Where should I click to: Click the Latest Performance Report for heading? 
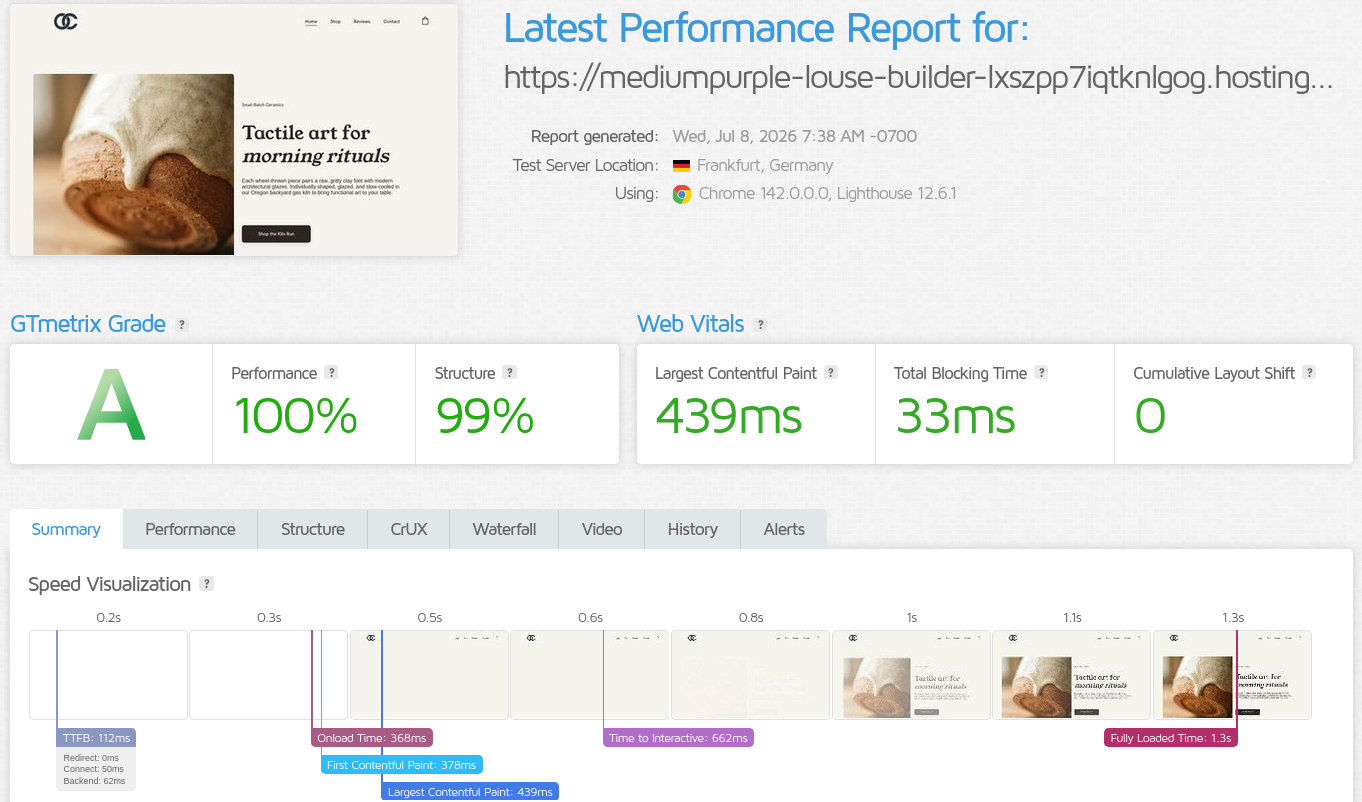[x=766, y=29]
